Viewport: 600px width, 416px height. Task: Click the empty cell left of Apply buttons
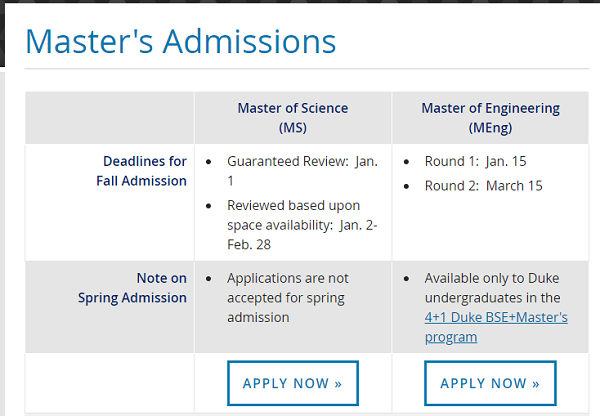coord(110,382)
